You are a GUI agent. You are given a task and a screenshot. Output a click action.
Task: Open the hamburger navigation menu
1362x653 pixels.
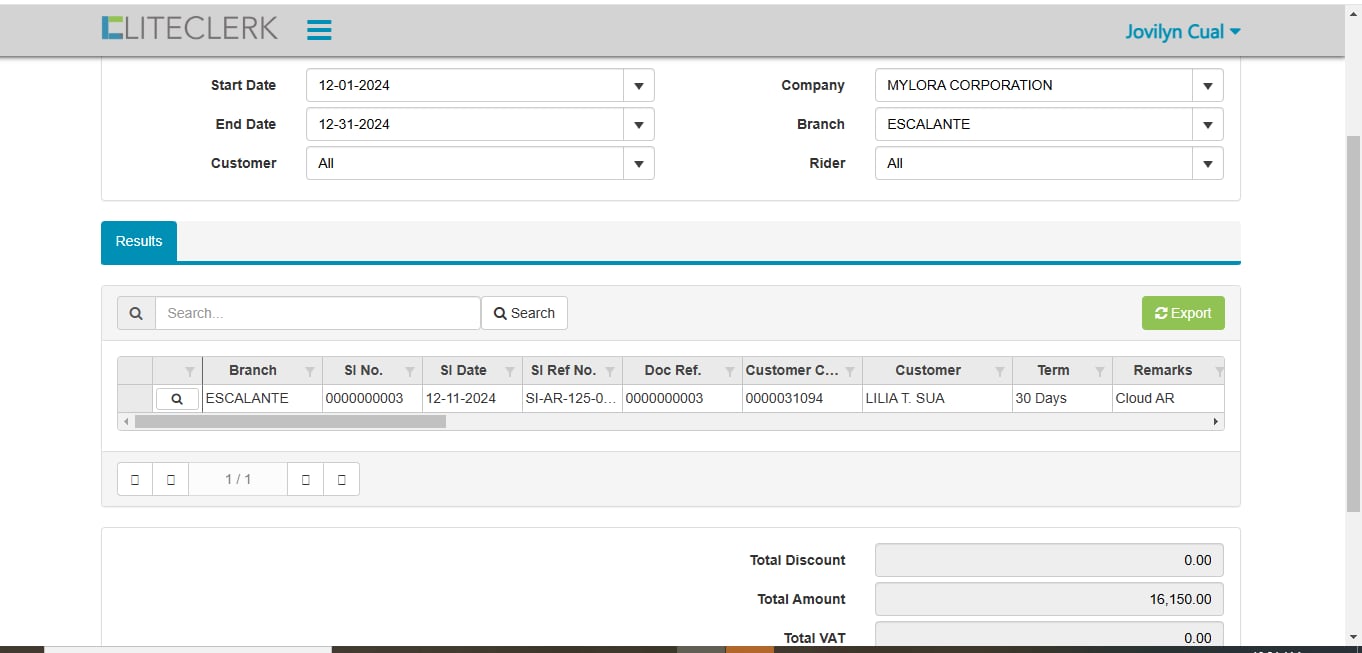point(319,30)
